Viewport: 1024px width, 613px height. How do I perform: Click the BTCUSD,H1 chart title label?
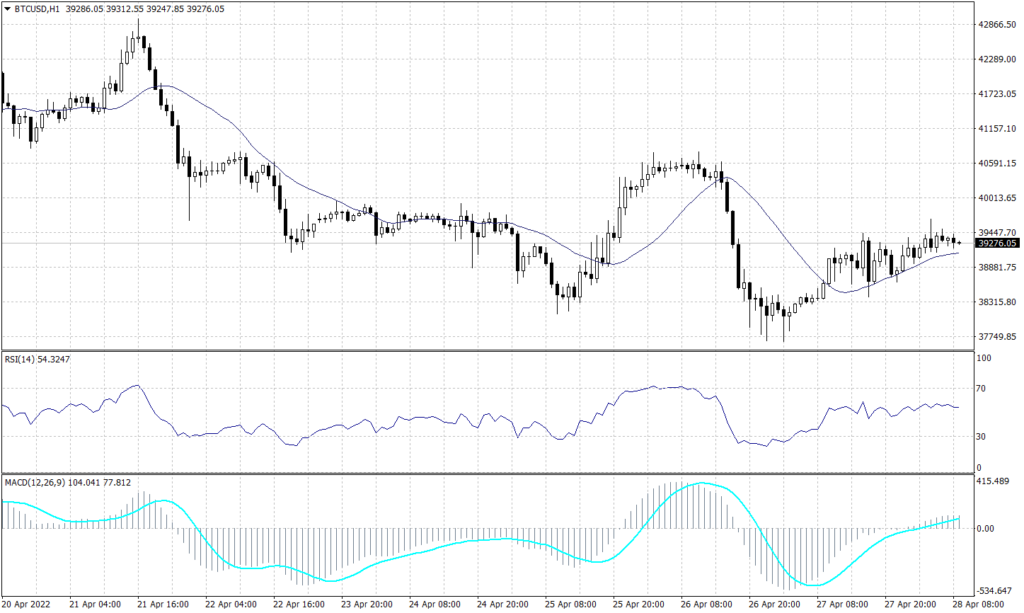pyautogui.click(x=38, y=8)
